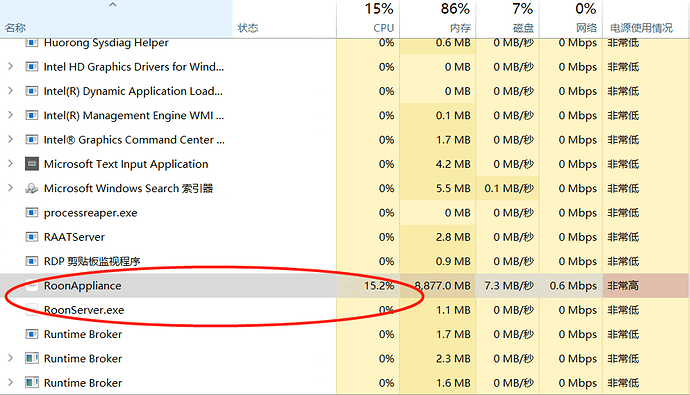Select the Intel® Graphics Command Center name
Image resolution: width=690 pixels, height=395 pixels.
coord(134,140)
